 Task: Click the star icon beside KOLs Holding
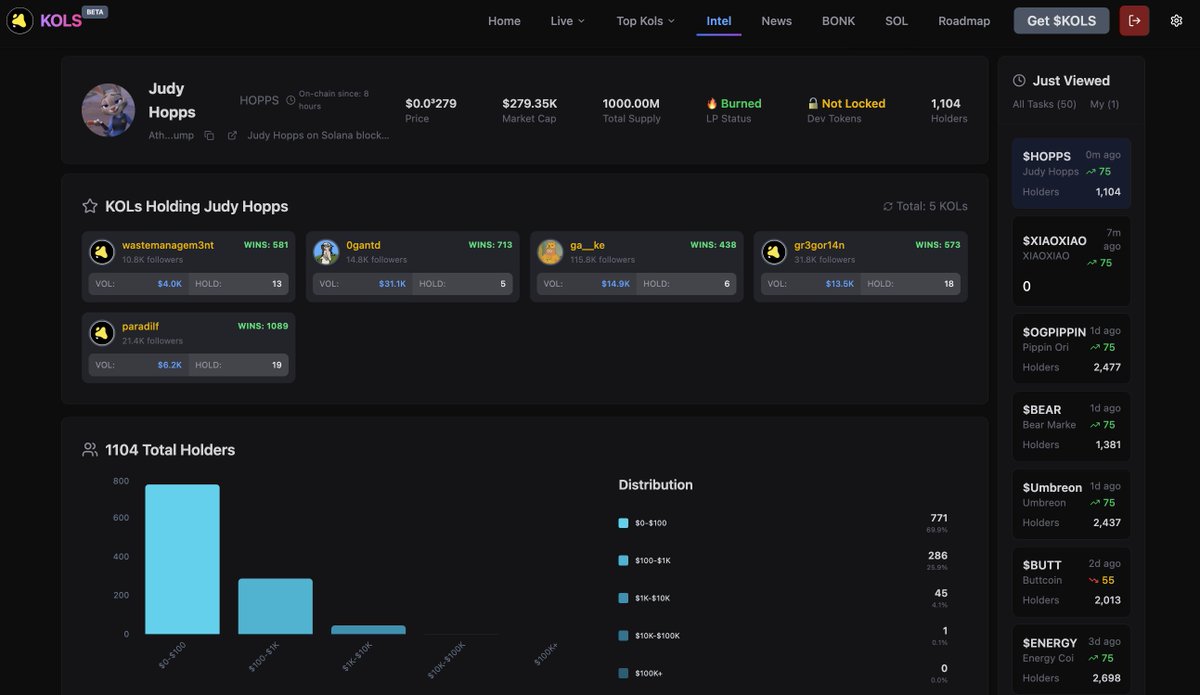point(90,206)
